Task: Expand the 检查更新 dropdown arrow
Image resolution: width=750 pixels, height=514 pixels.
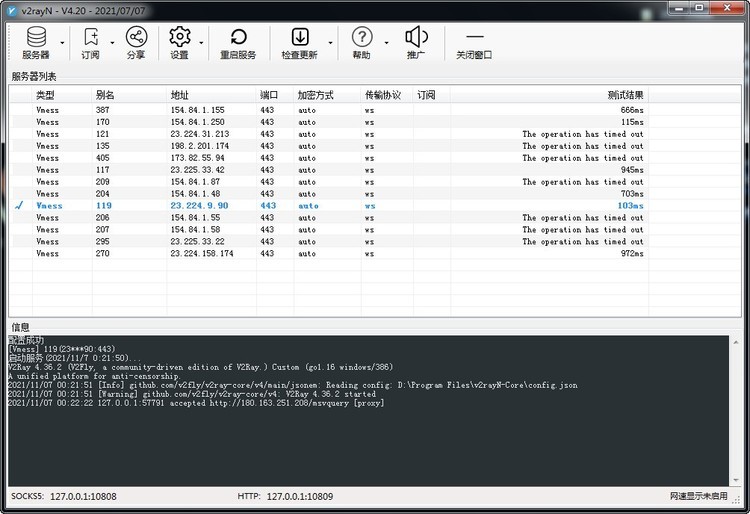Action: [331, 43]
